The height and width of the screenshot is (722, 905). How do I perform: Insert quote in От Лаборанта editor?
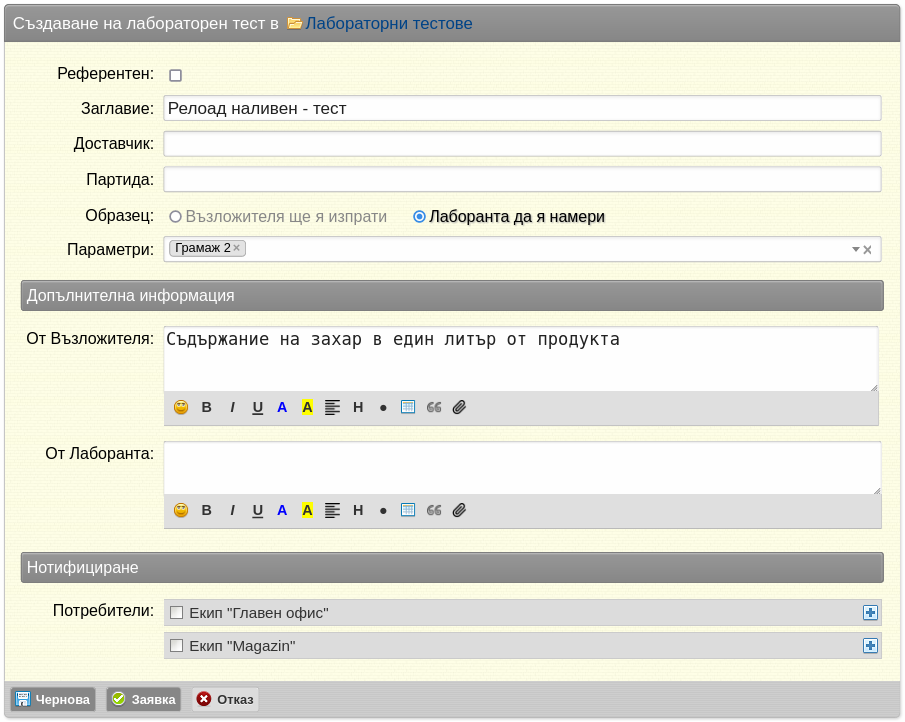coord(434,510)
